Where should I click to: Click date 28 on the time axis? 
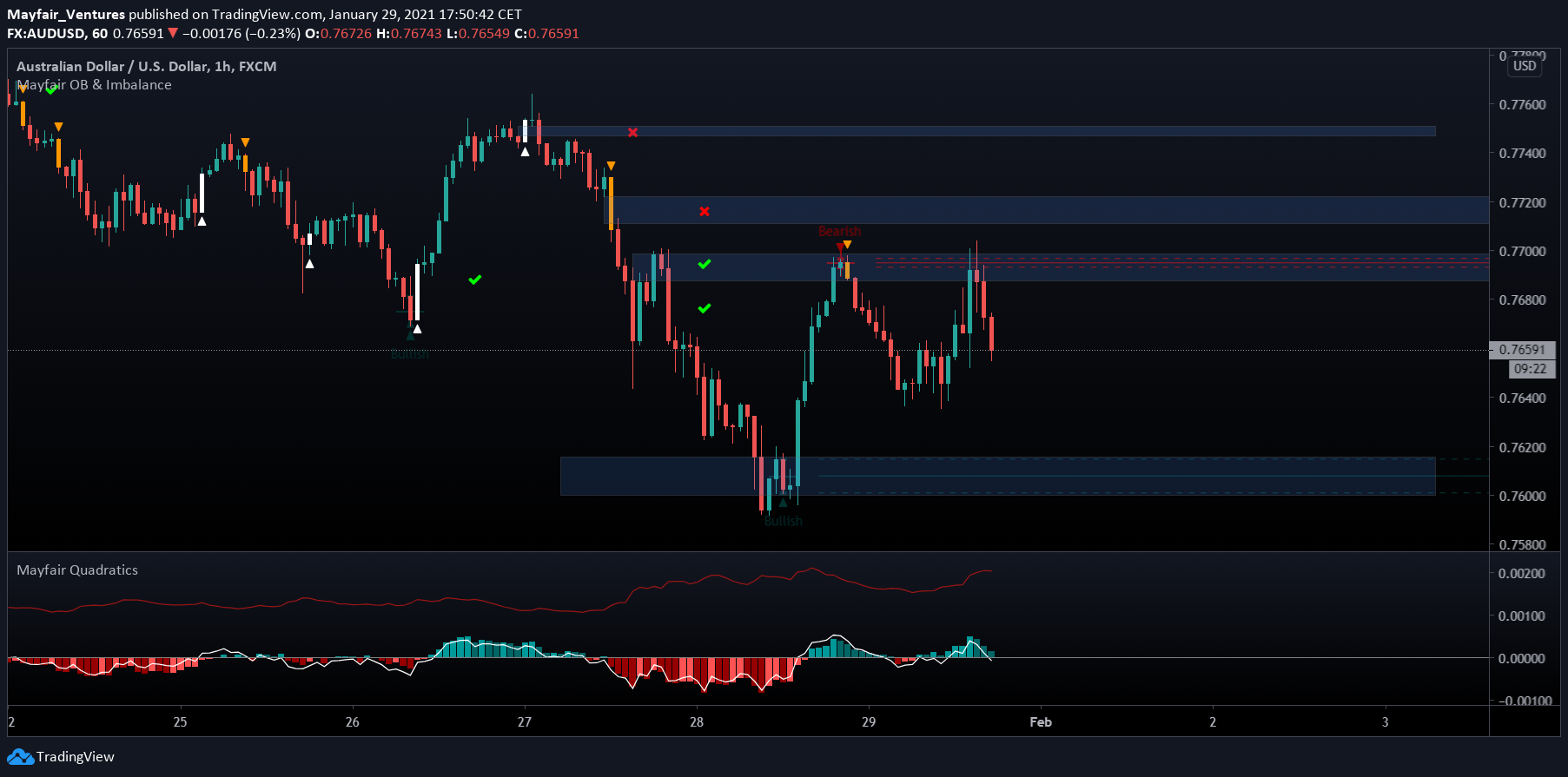[697, 722]
